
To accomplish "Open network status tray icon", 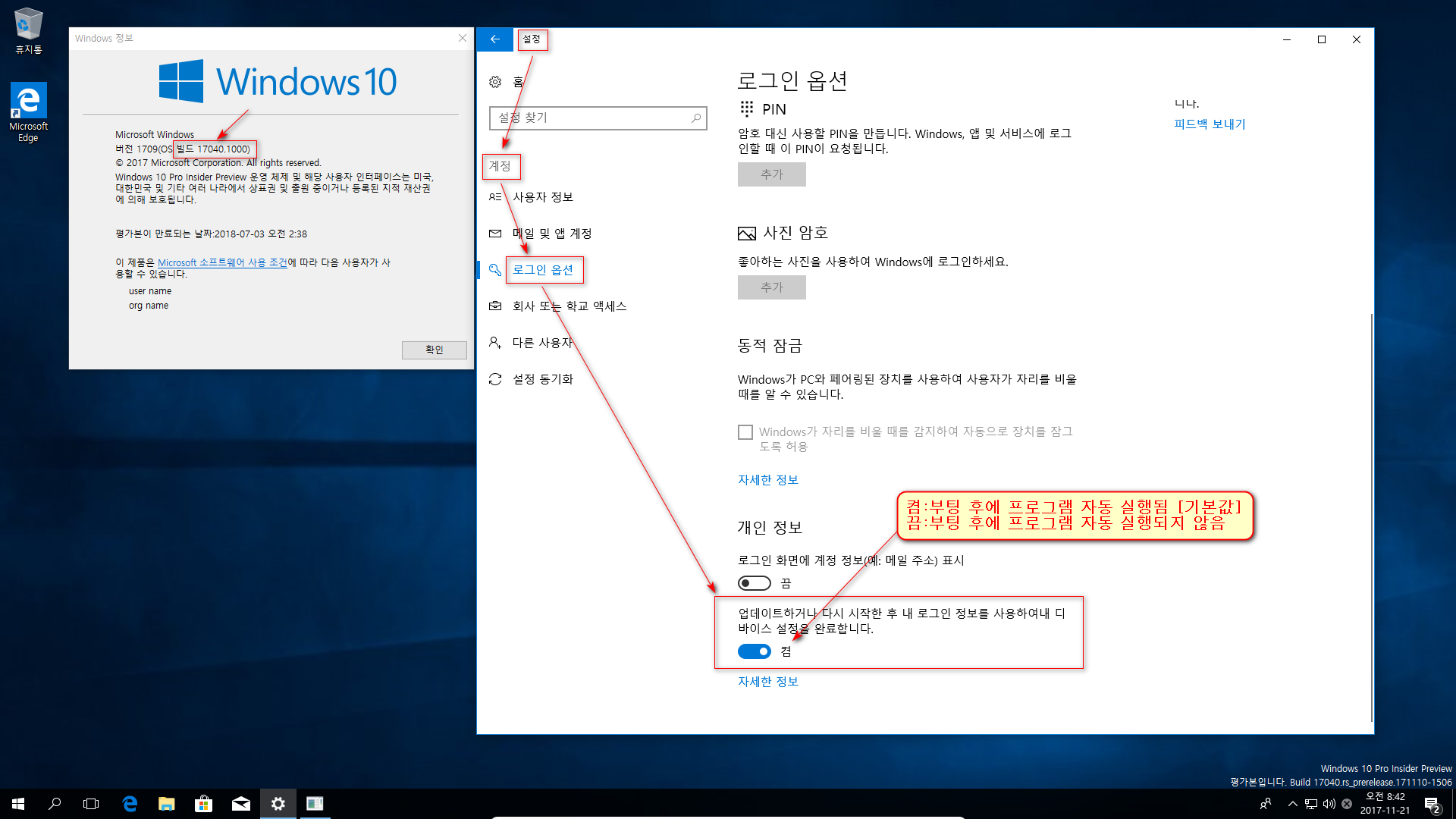I will (1311, 804).
